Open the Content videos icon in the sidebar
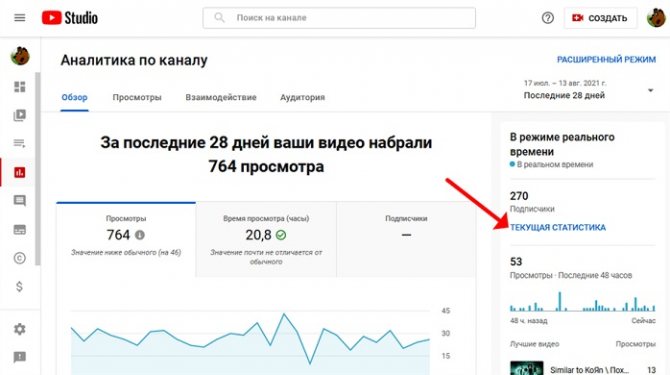The width and height of the screenshot is (670, 375). (x=20, y=115)
